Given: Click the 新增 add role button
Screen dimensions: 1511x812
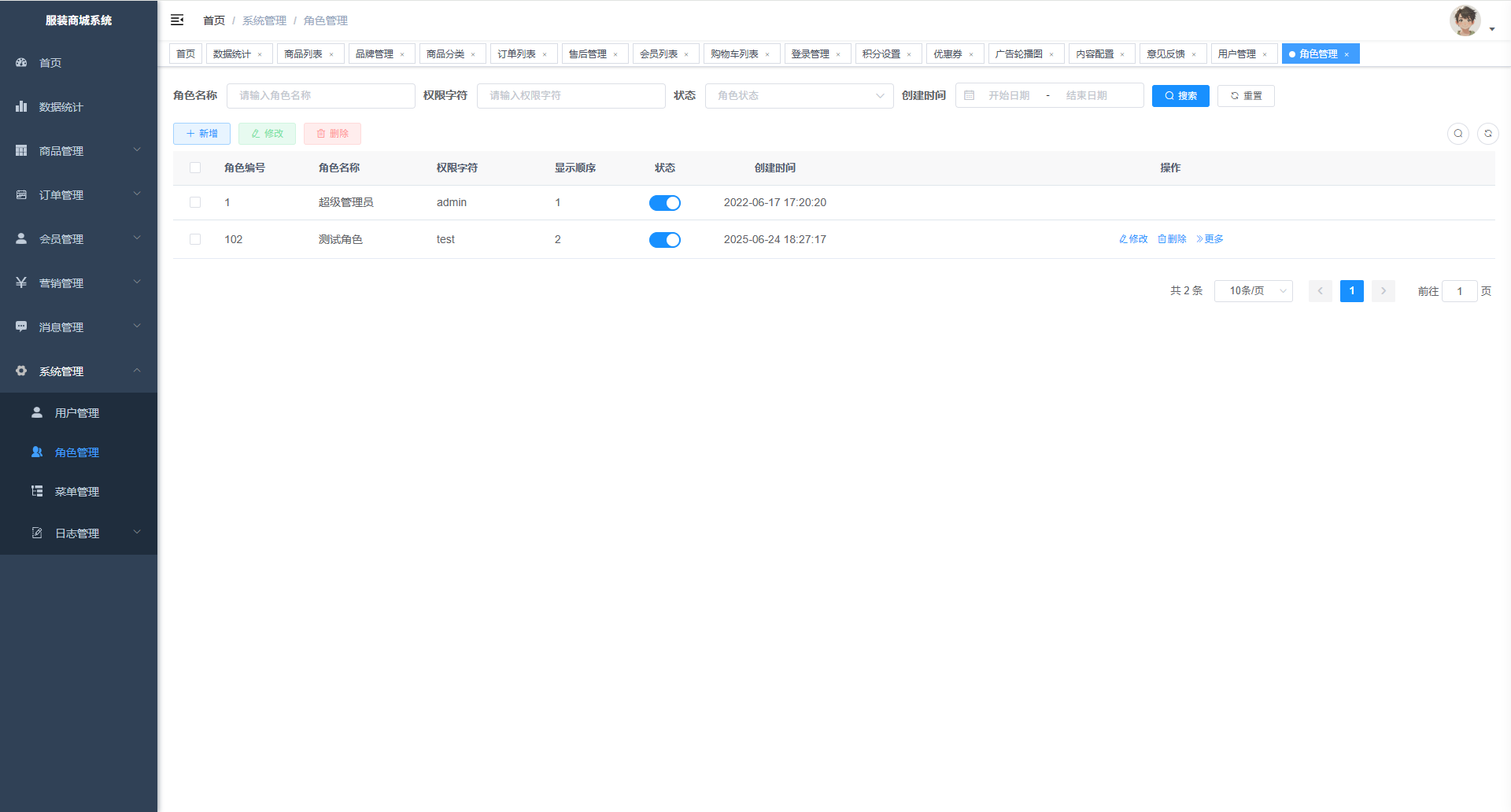Looking at the screenshot, I should [x=201, y=134].
